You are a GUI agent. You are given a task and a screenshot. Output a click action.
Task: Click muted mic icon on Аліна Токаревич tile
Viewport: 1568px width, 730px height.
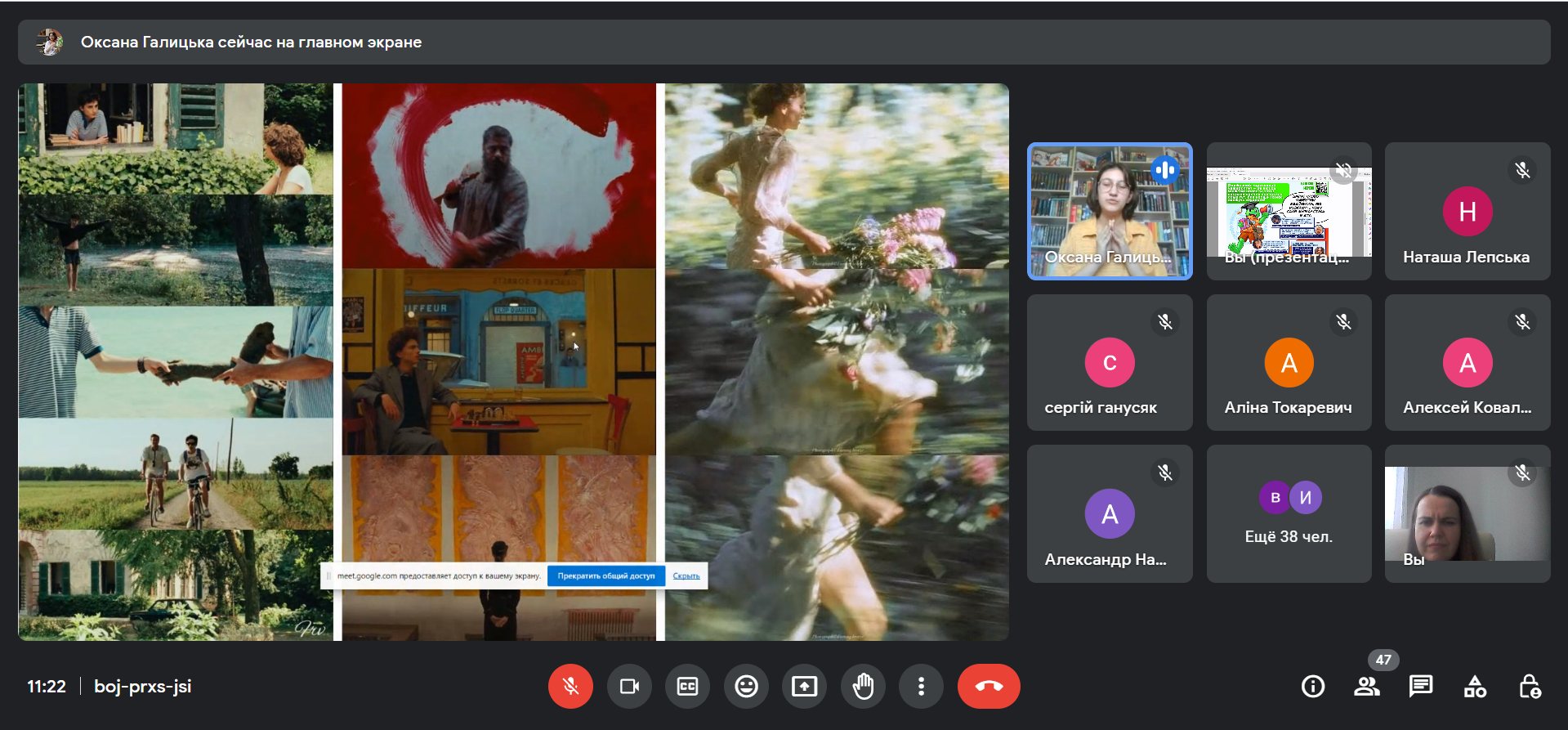(x=1343, y=322)
